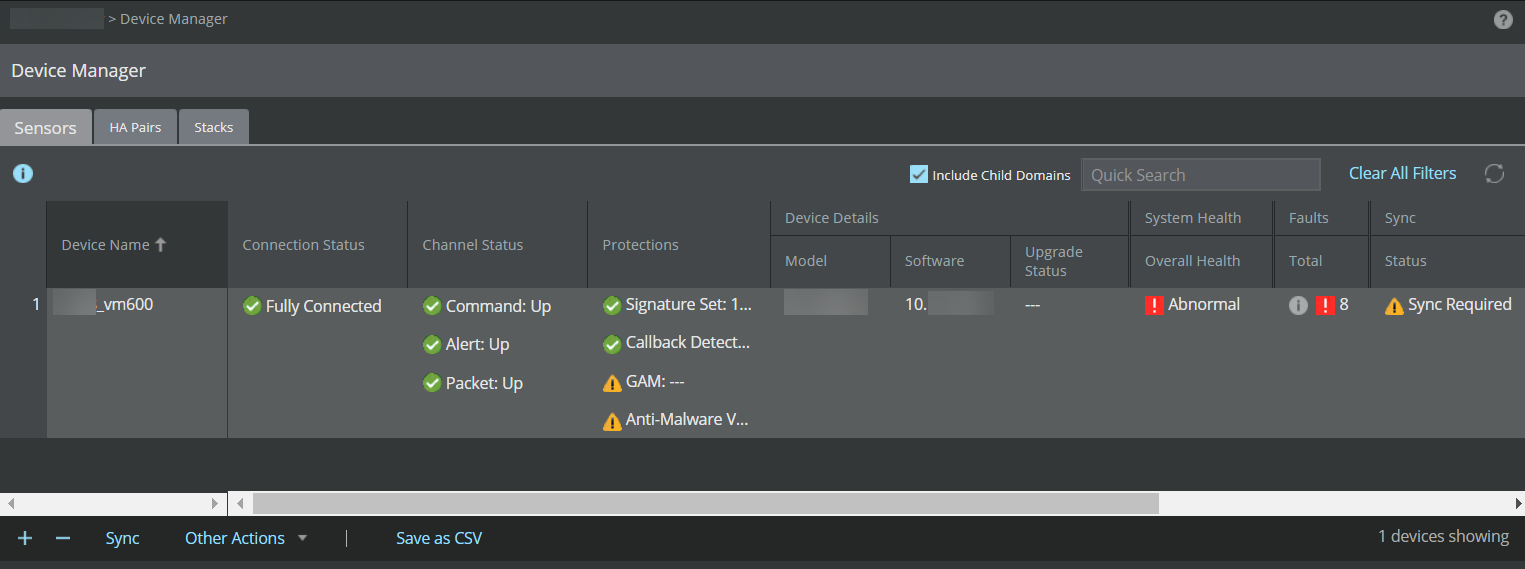Click the Fully Connected status text
This screenshot has height=569, width=1525.
(324, 306)
